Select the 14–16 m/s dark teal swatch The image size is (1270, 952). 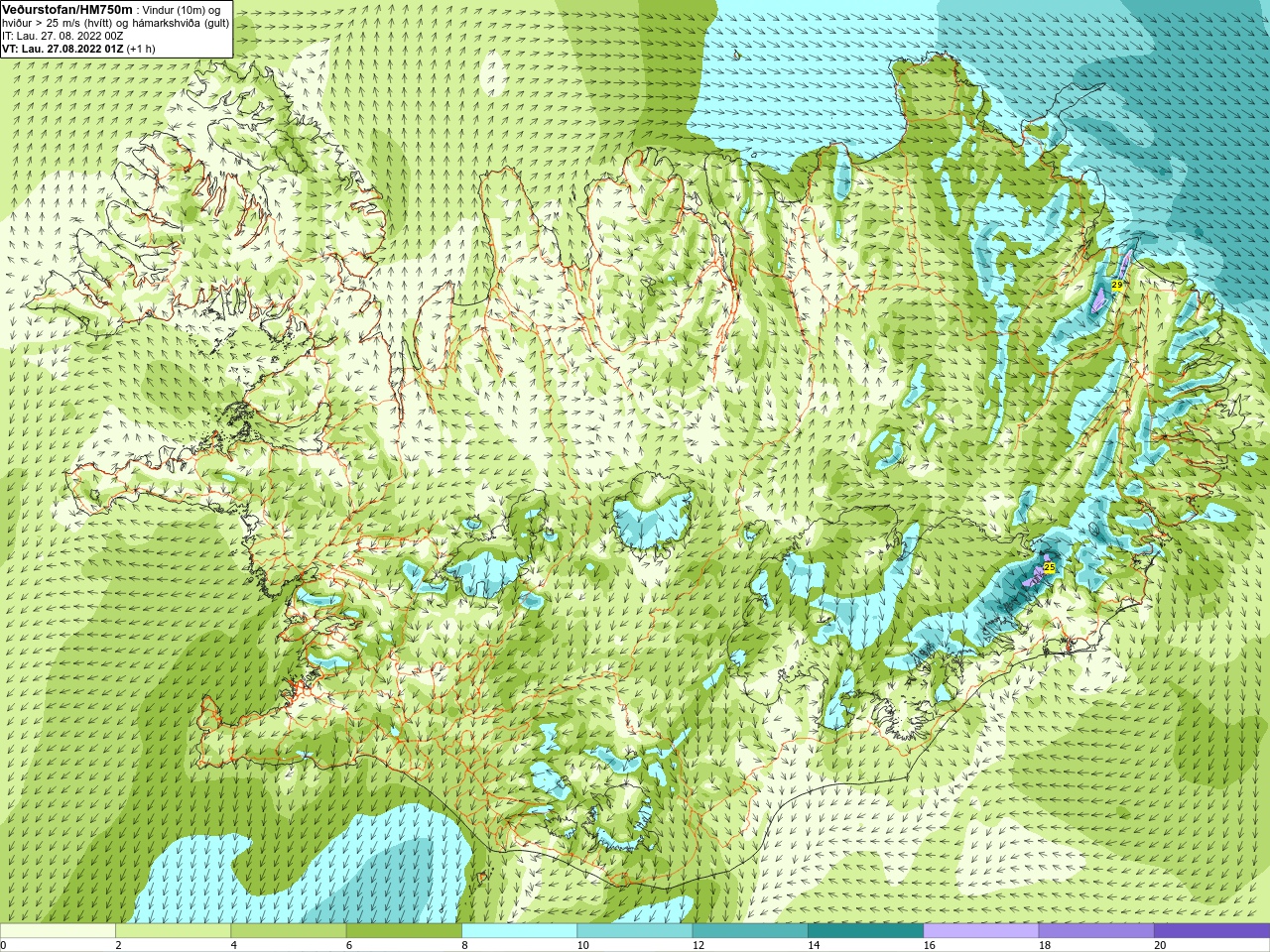click(x=865, y=930)
